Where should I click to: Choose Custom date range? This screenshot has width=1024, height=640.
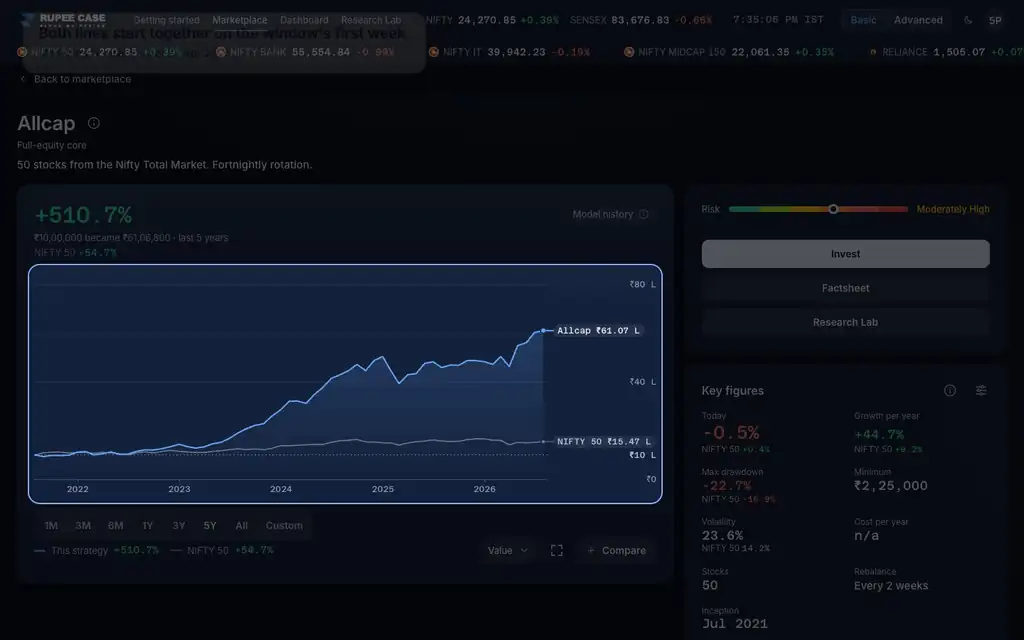pyautogui.click(x=284, y=526)
